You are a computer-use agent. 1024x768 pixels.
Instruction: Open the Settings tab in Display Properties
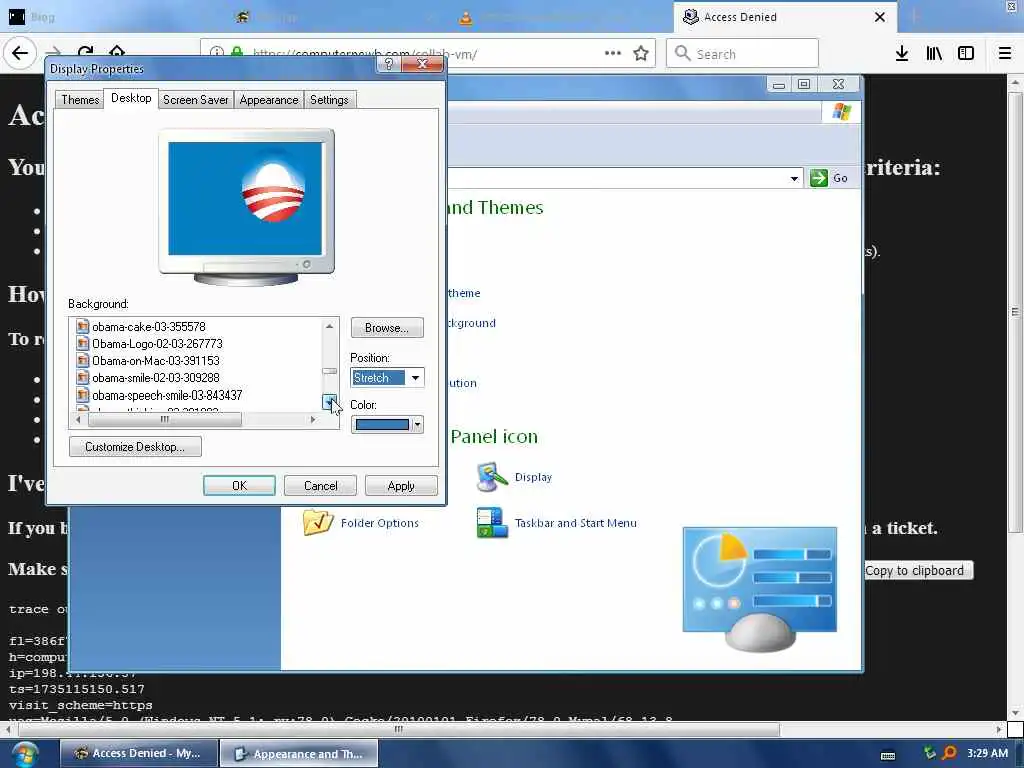329,100
